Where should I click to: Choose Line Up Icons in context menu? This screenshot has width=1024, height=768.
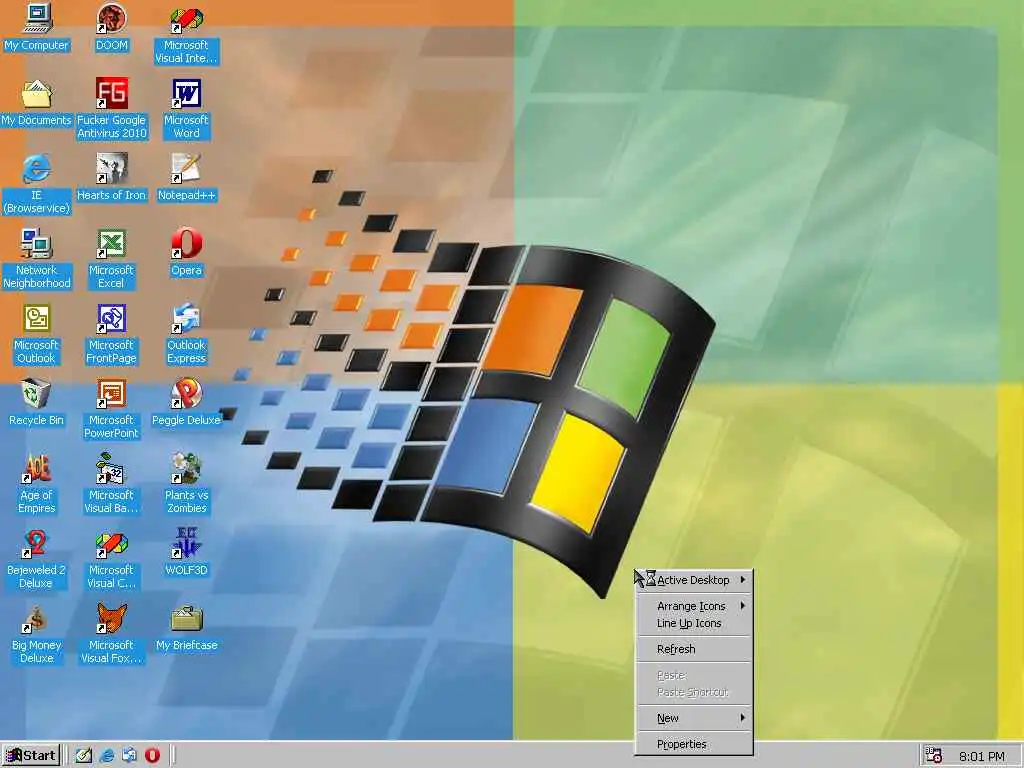694,624
